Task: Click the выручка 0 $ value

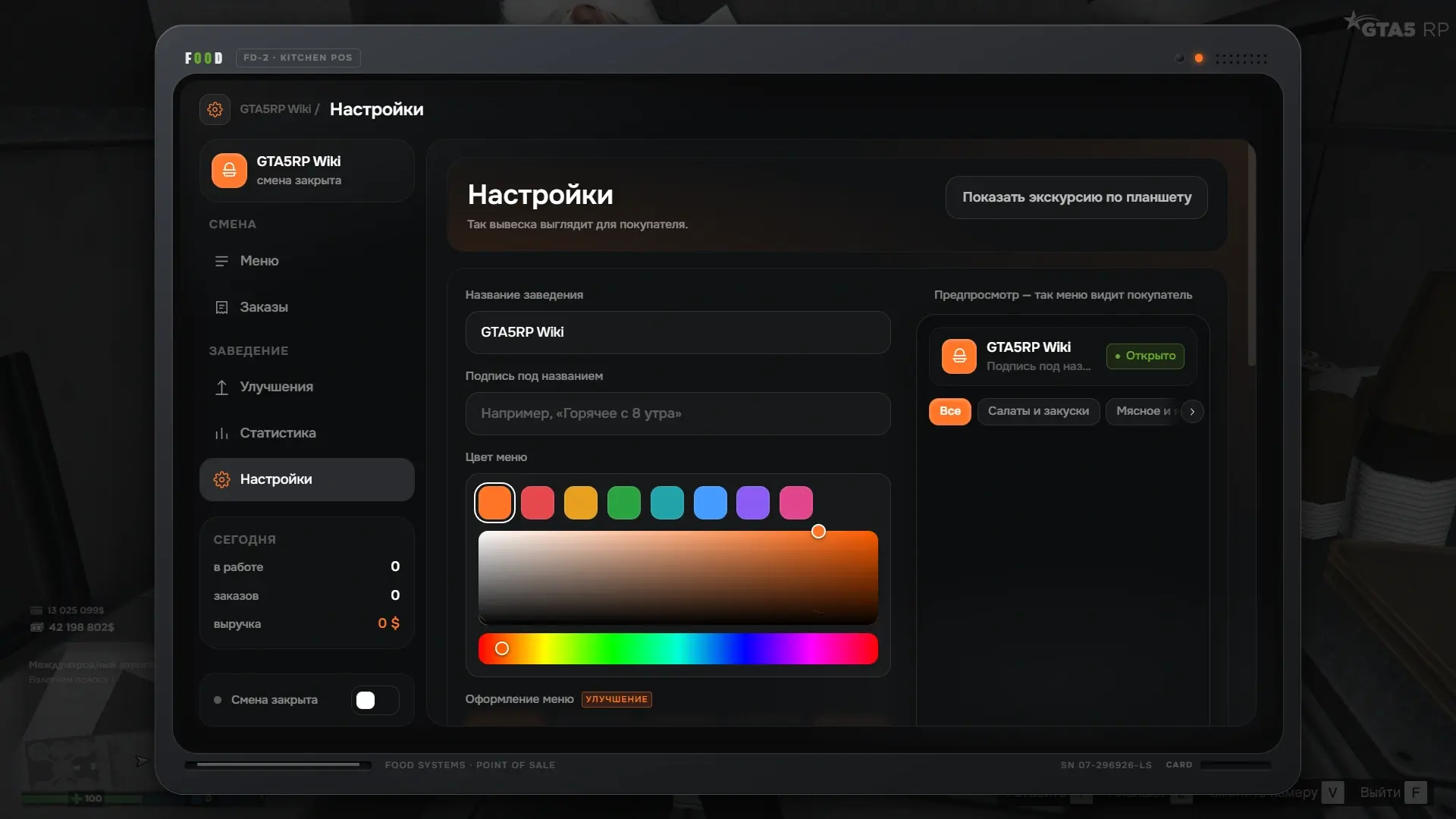Action: click(x=388, y=623)
